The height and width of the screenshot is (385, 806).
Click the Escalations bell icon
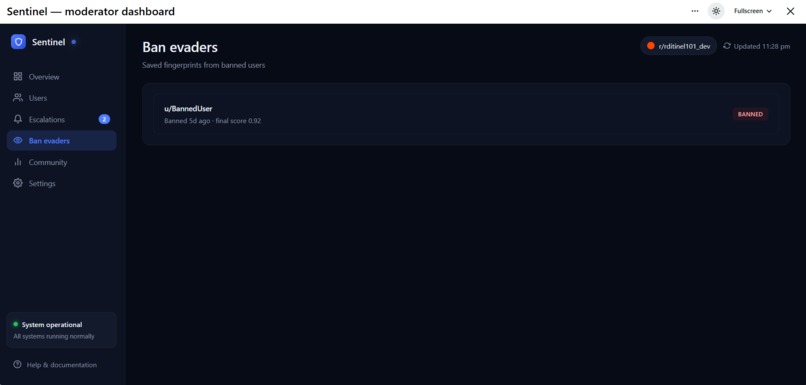coord(18,119)
